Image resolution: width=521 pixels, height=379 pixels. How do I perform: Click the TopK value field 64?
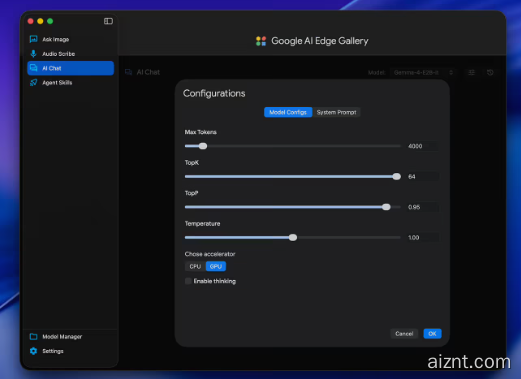422,177
